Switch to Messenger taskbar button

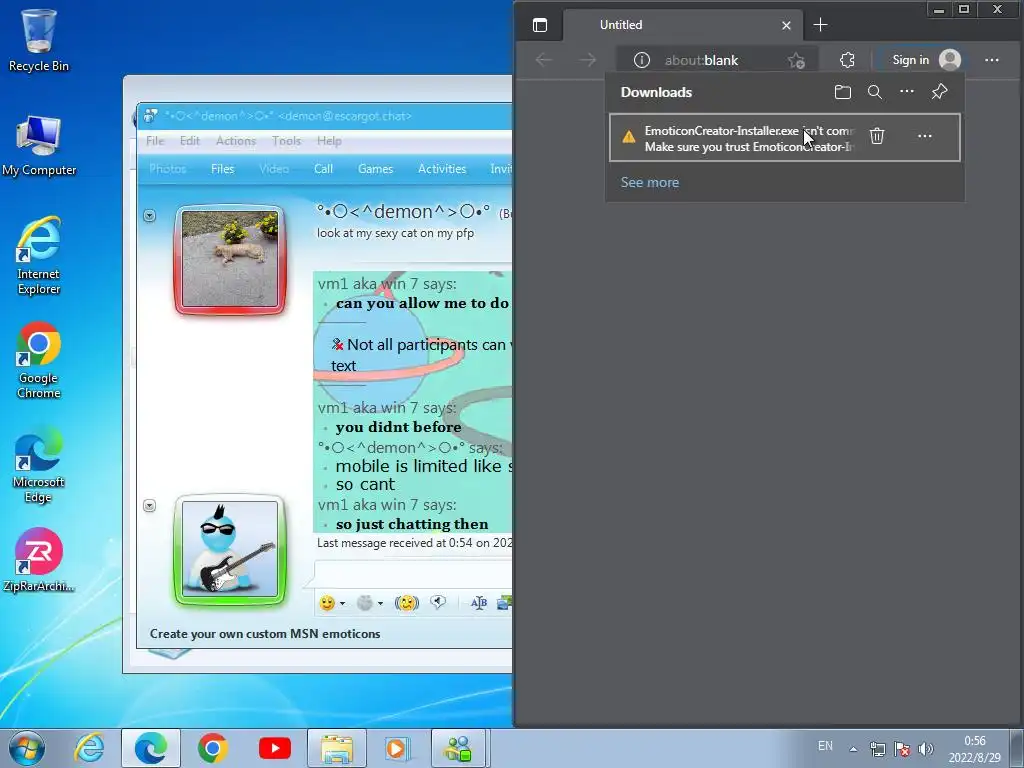458,748
